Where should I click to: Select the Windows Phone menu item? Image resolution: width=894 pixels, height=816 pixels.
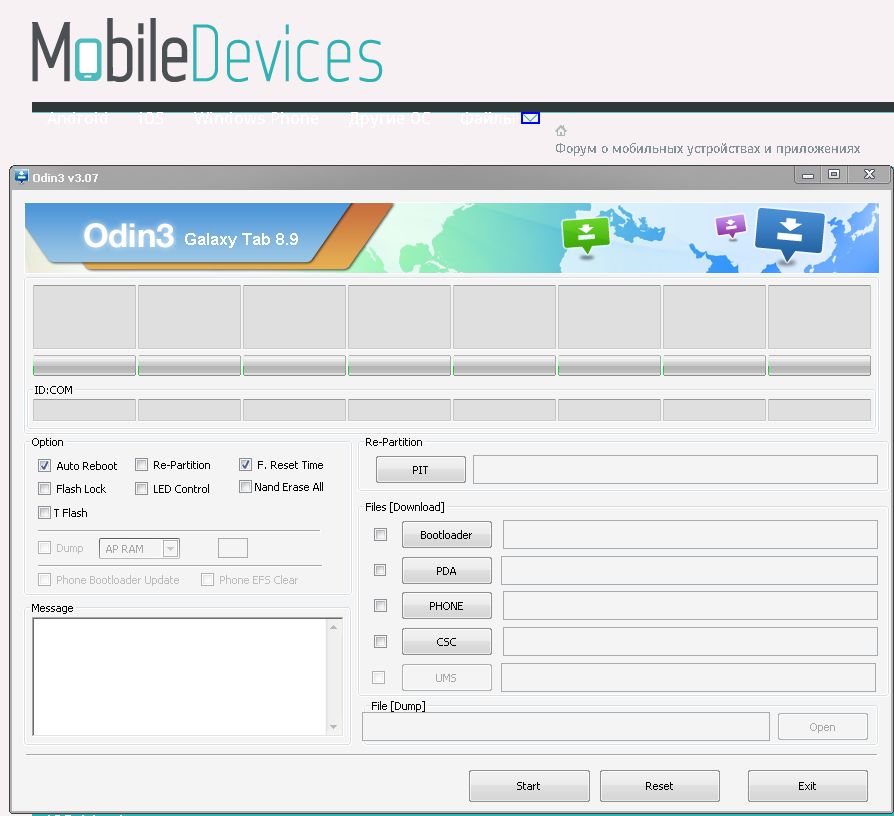coord(257,118)
